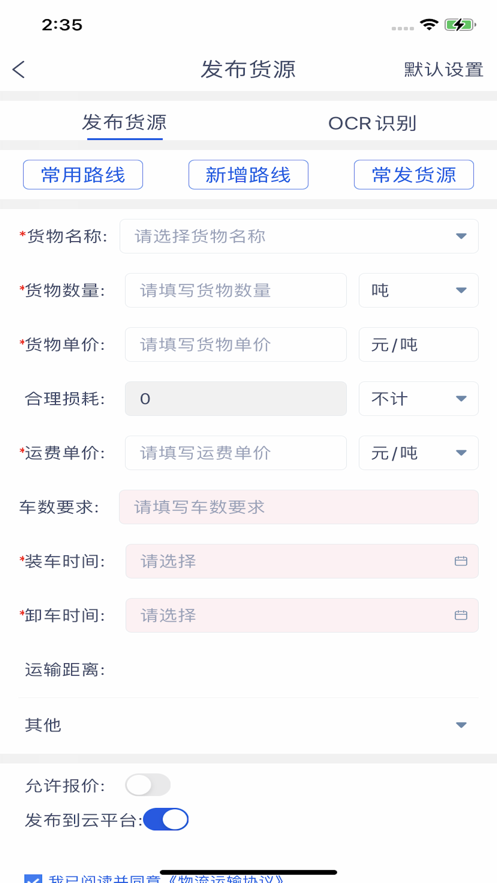The height and width of the screenshot is (883, 497).
Task: Open 默认设置 in the header
Action: click(x=444, y=70)
